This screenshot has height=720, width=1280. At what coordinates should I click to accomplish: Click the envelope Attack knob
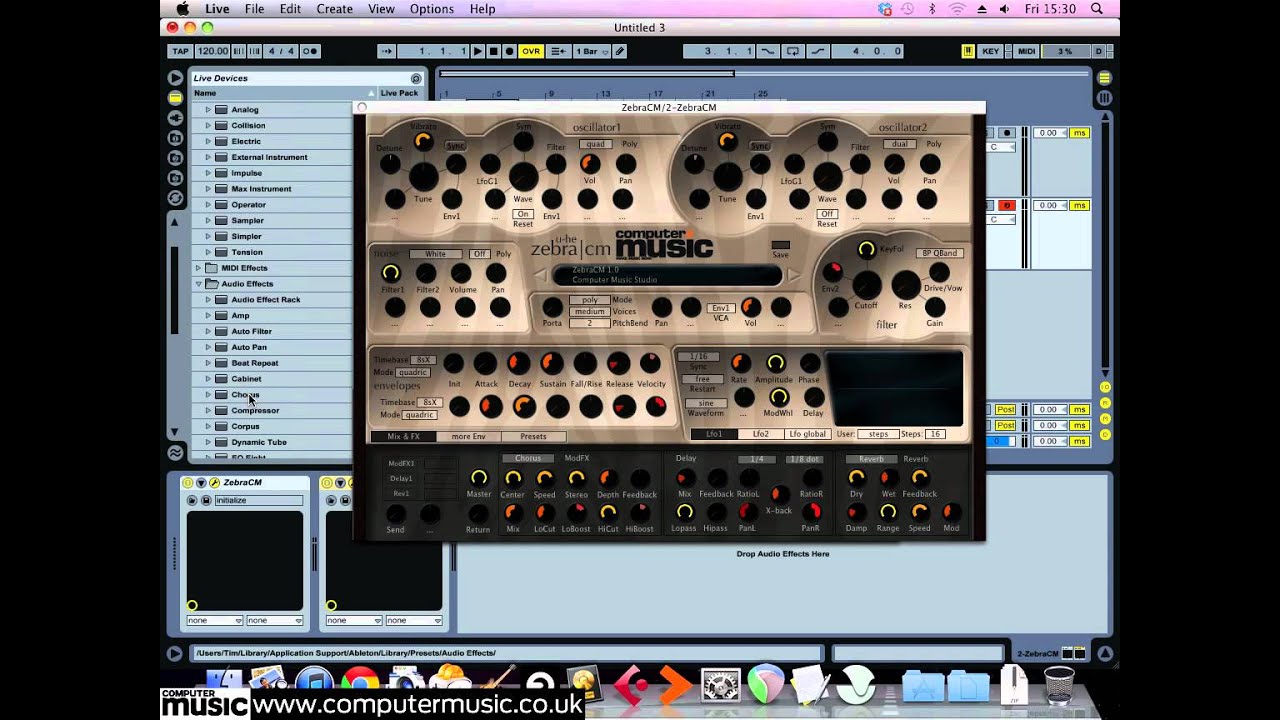pos(486,364)
